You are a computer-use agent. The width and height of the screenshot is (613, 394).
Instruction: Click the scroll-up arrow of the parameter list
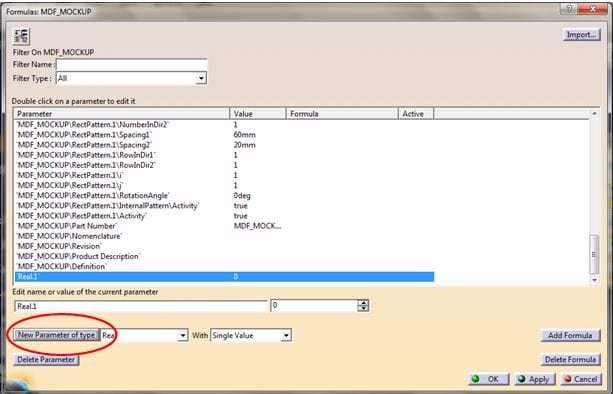(594, 114)
